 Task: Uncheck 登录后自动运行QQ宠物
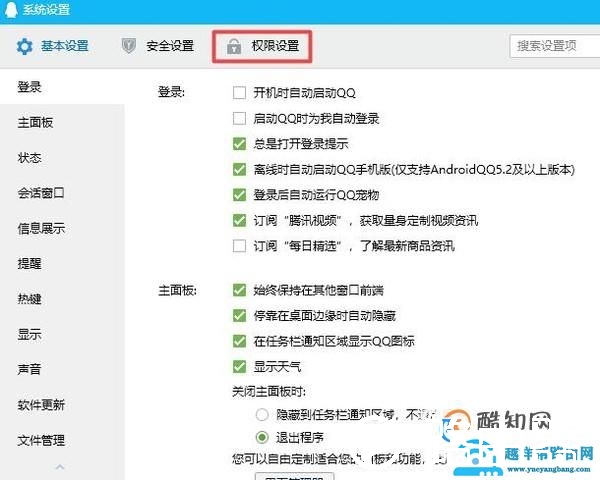click(x=239, y=195)
